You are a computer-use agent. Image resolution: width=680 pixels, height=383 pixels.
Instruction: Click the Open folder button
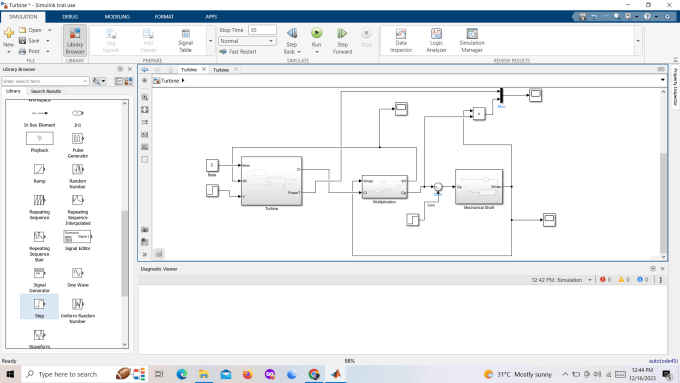[30, 30]
